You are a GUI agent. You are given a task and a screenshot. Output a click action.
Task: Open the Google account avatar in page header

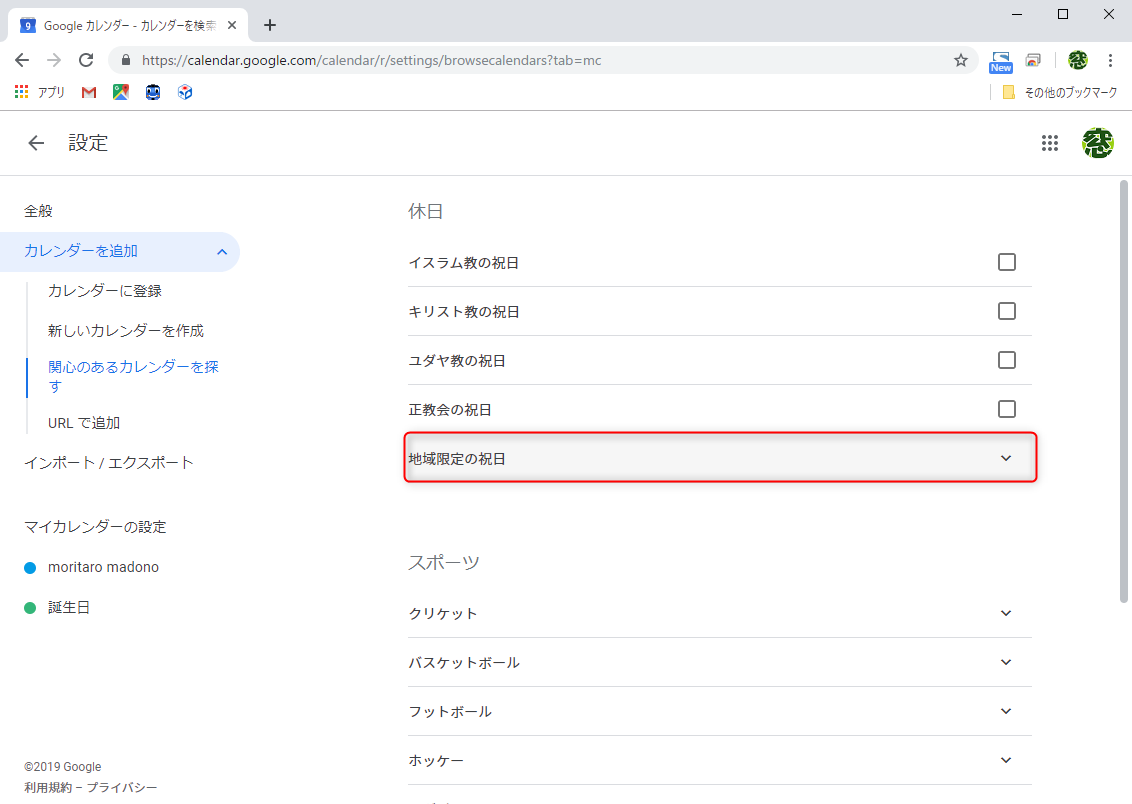[x=1097, y=143]
